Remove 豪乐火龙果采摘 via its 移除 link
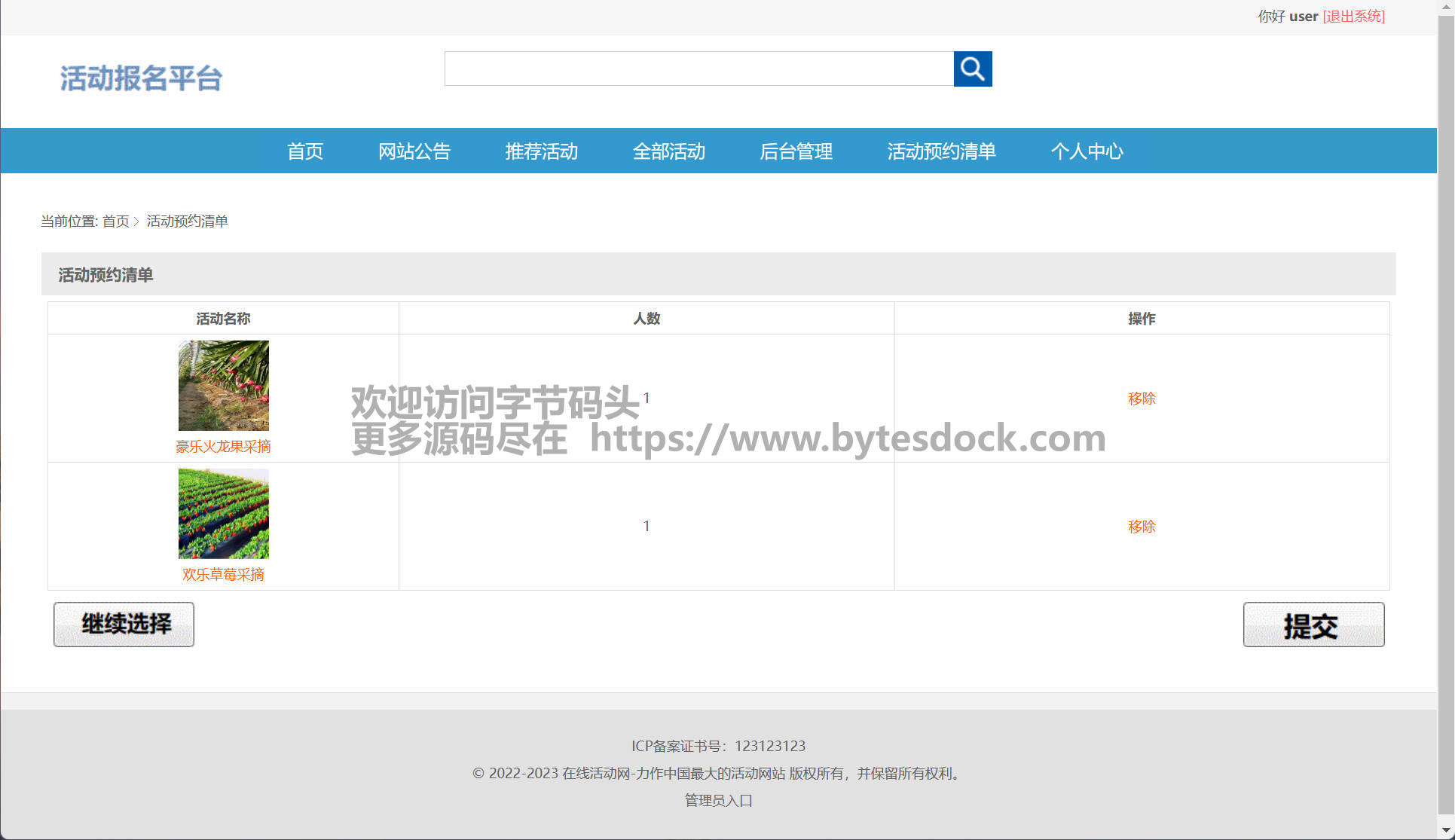 pos(1141,399)
